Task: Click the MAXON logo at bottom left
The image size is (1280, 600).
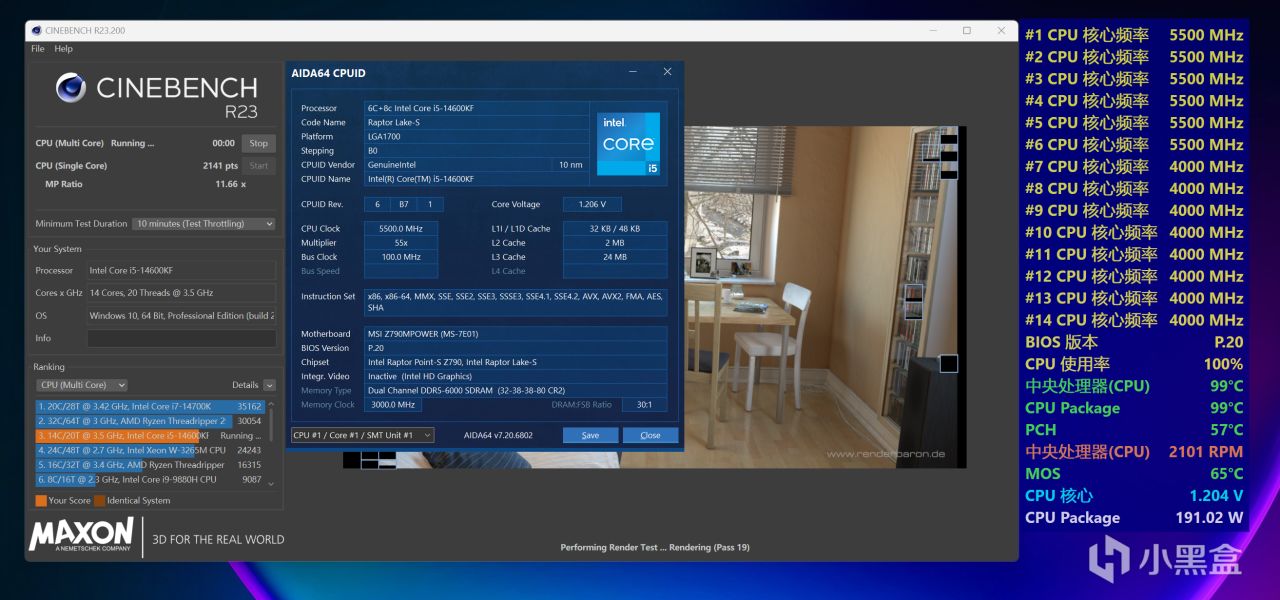Action: tap(81, 535)
